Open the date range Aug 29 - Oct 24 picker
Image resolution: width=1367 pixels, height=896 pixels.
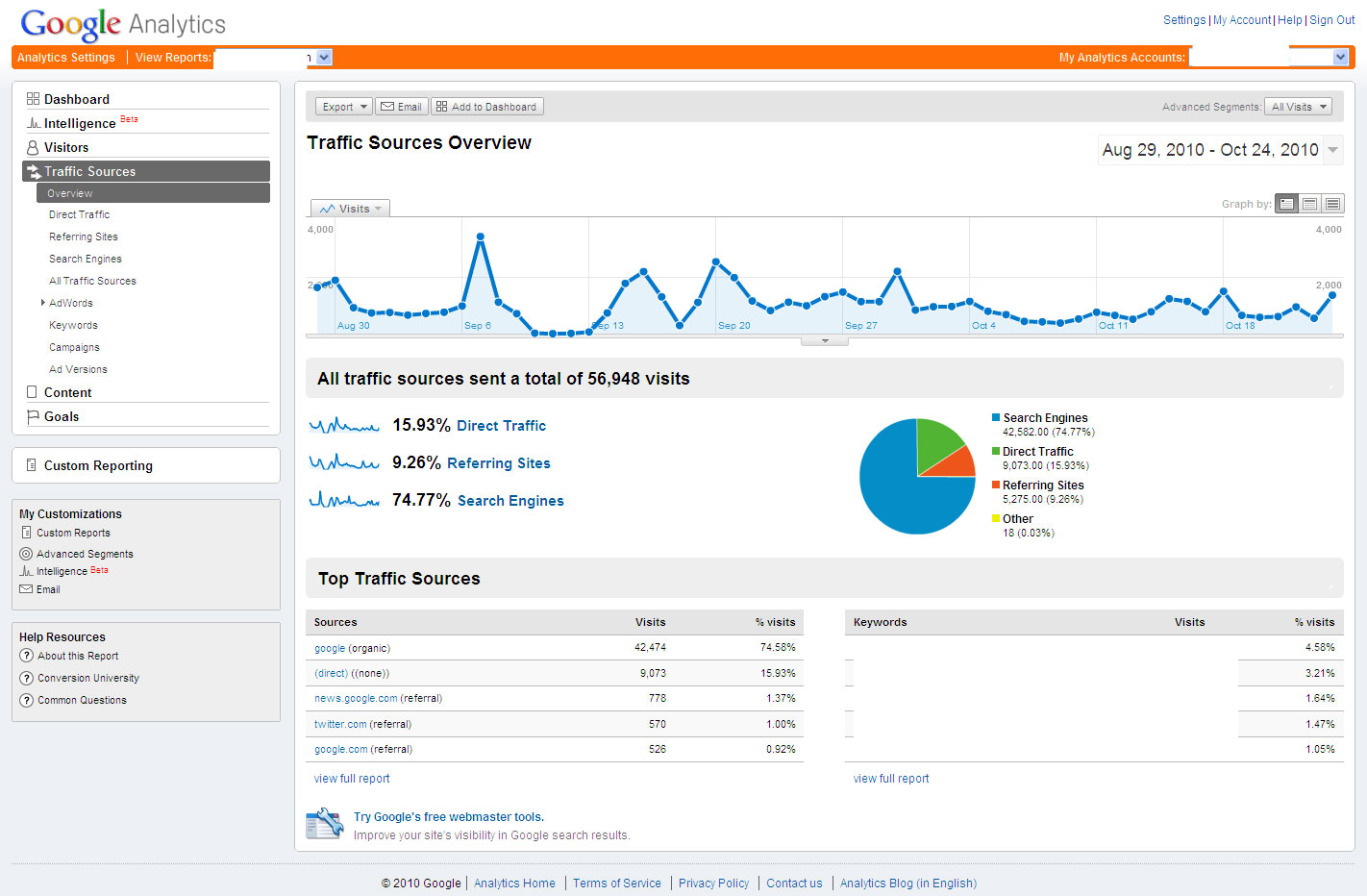[1219, 150]
